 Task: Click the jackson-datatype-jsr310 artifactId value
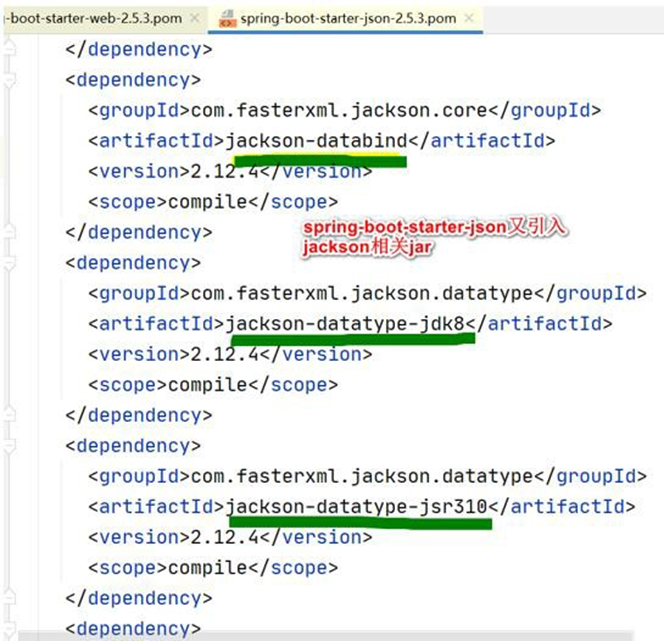pyautogui.click(x=357, y=507)
